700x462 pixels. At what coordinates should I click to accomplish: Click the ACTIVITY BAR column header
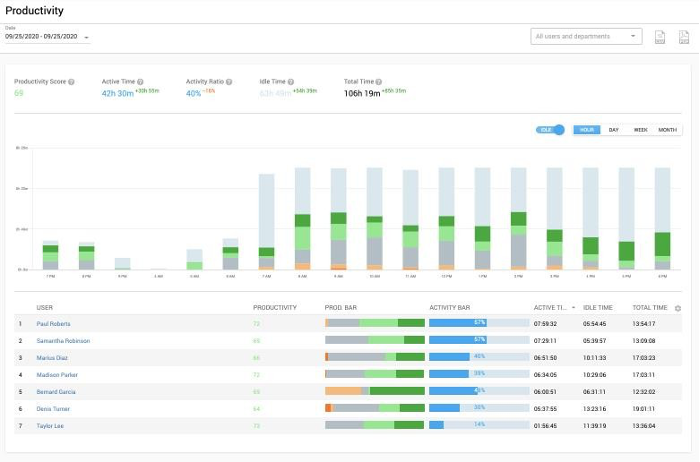tap(450, 308)
